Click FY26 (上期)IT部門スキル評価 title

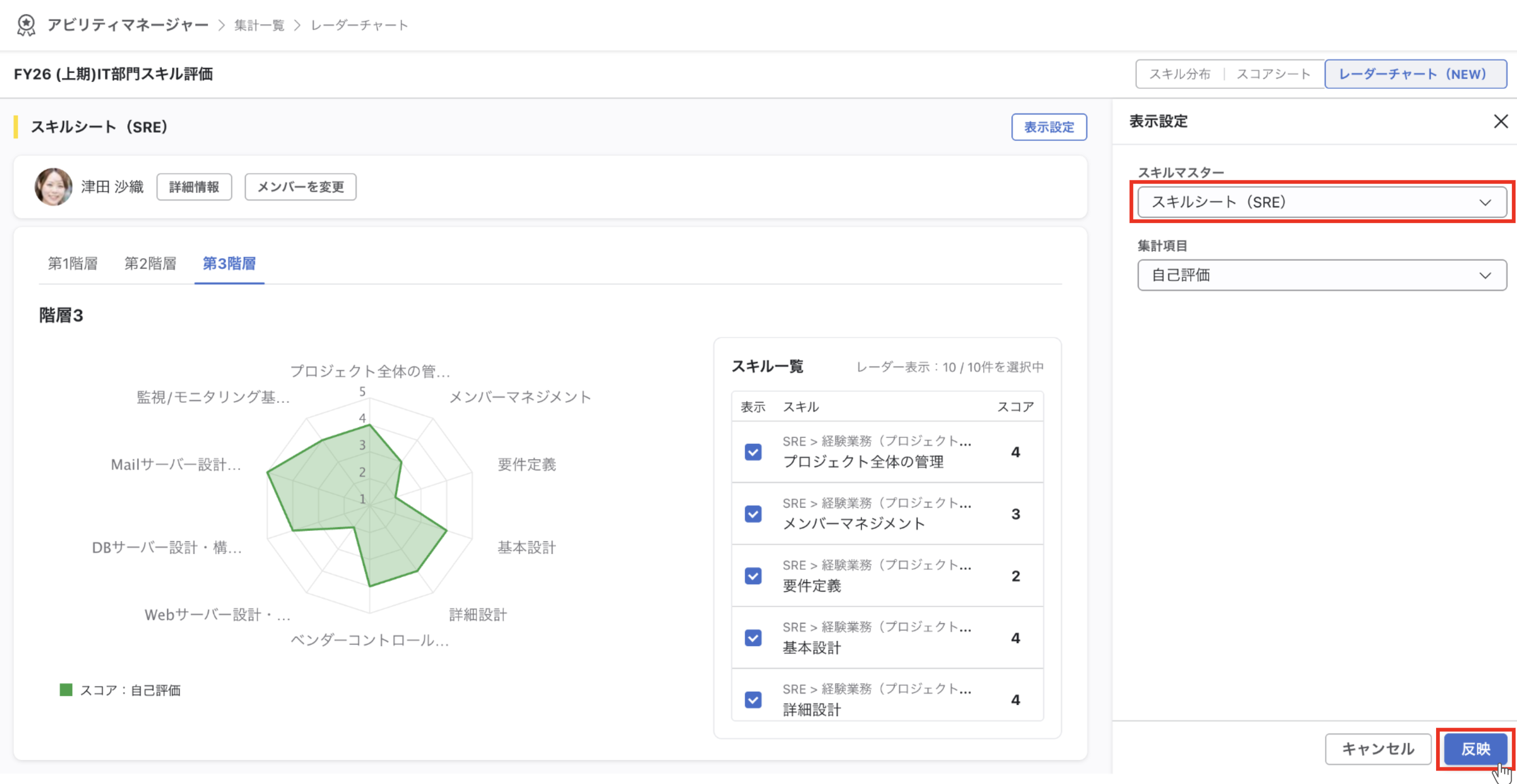coord(113,74)
